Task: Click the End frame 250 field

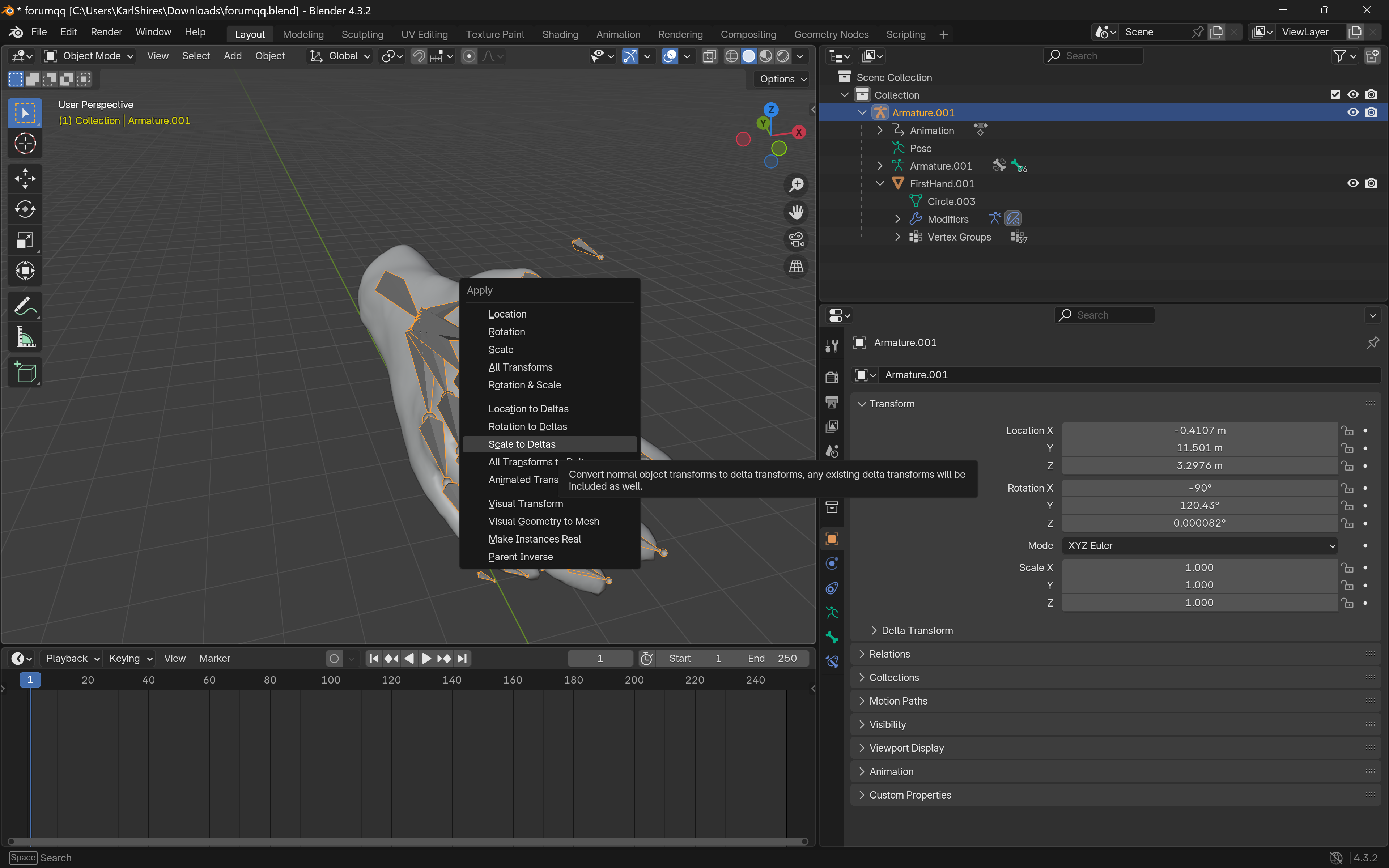Action: tap(772, 659)
